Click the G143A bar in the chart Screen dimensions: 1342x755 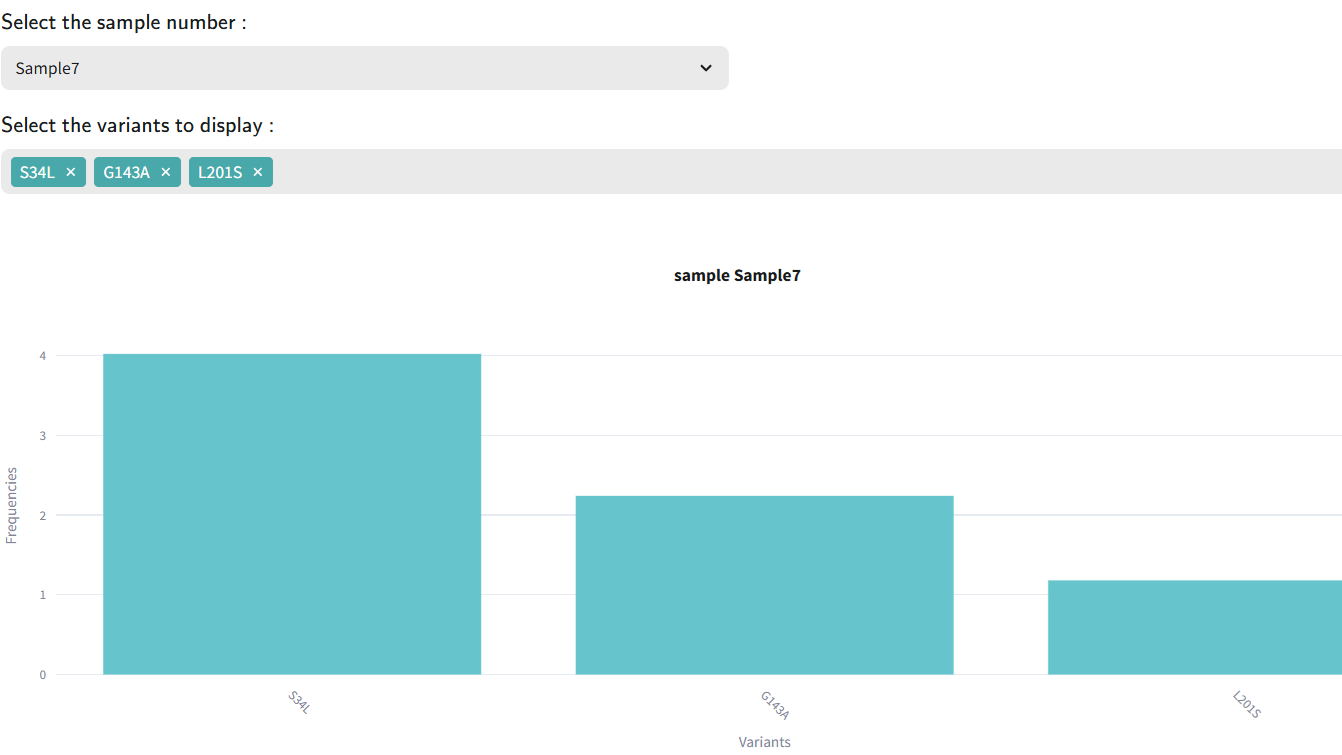764,585
